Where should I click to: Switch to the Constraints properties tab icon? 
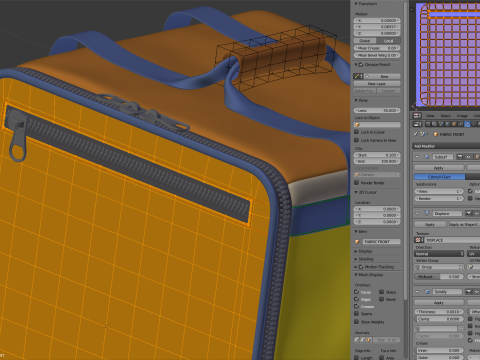coord(460,124)
